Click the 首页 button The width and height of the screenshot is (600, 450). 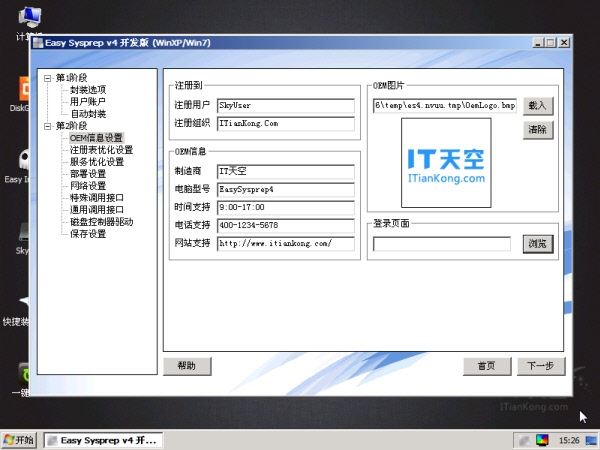coord(487,366)
